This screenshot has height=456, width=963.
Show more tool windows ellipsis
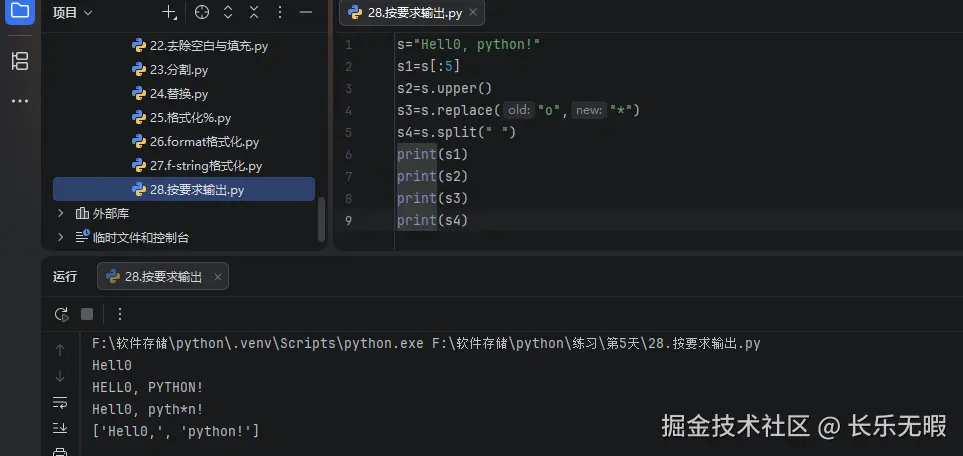(20, 101)
